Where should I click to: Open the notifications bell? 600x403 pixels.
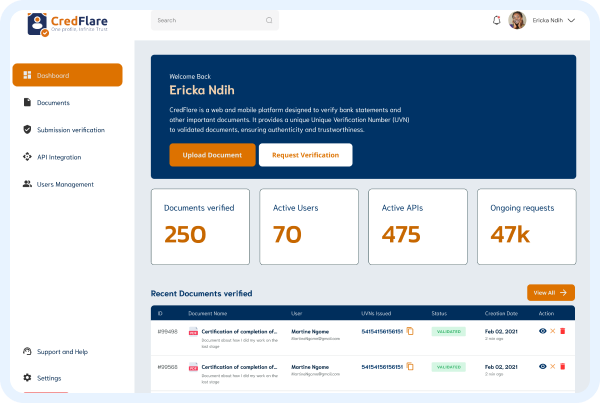[497, 20]
